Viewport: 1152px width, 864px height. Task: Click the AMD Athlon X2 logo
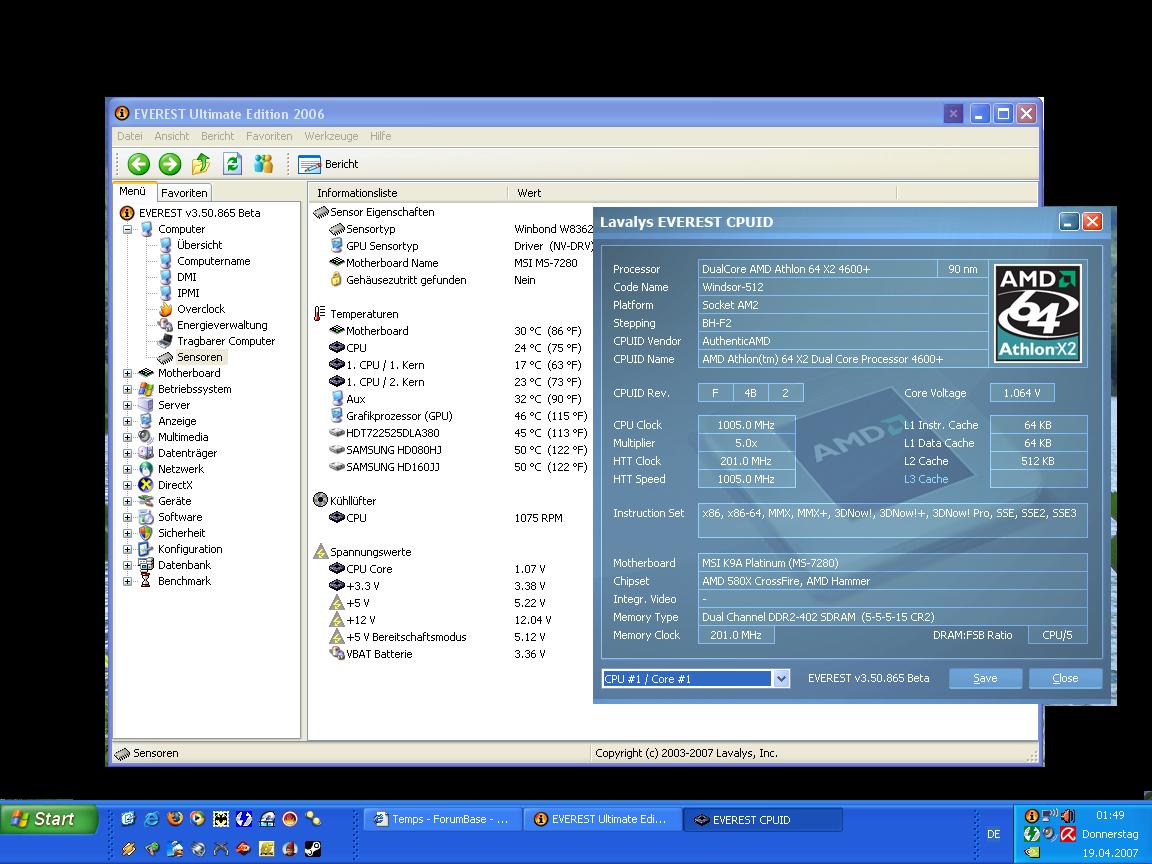click(x=1038, y=313)
